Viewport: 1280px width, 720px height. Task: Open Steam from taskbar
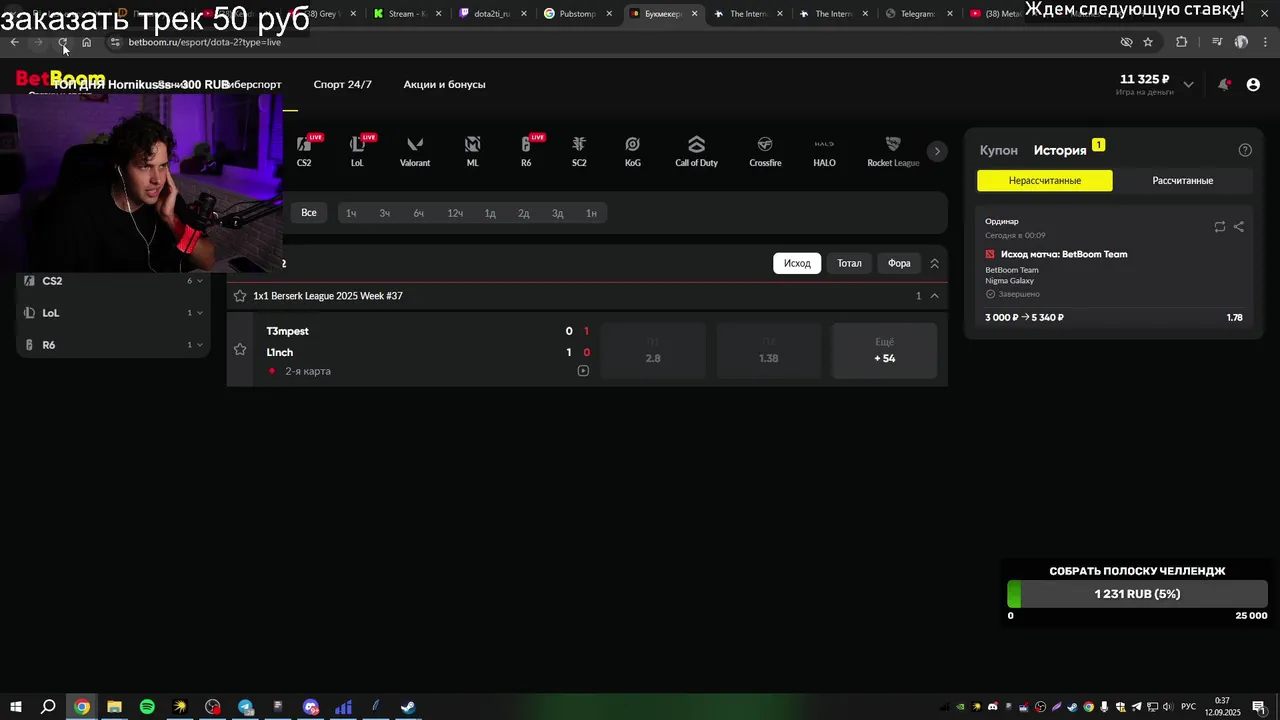[408, 707]
